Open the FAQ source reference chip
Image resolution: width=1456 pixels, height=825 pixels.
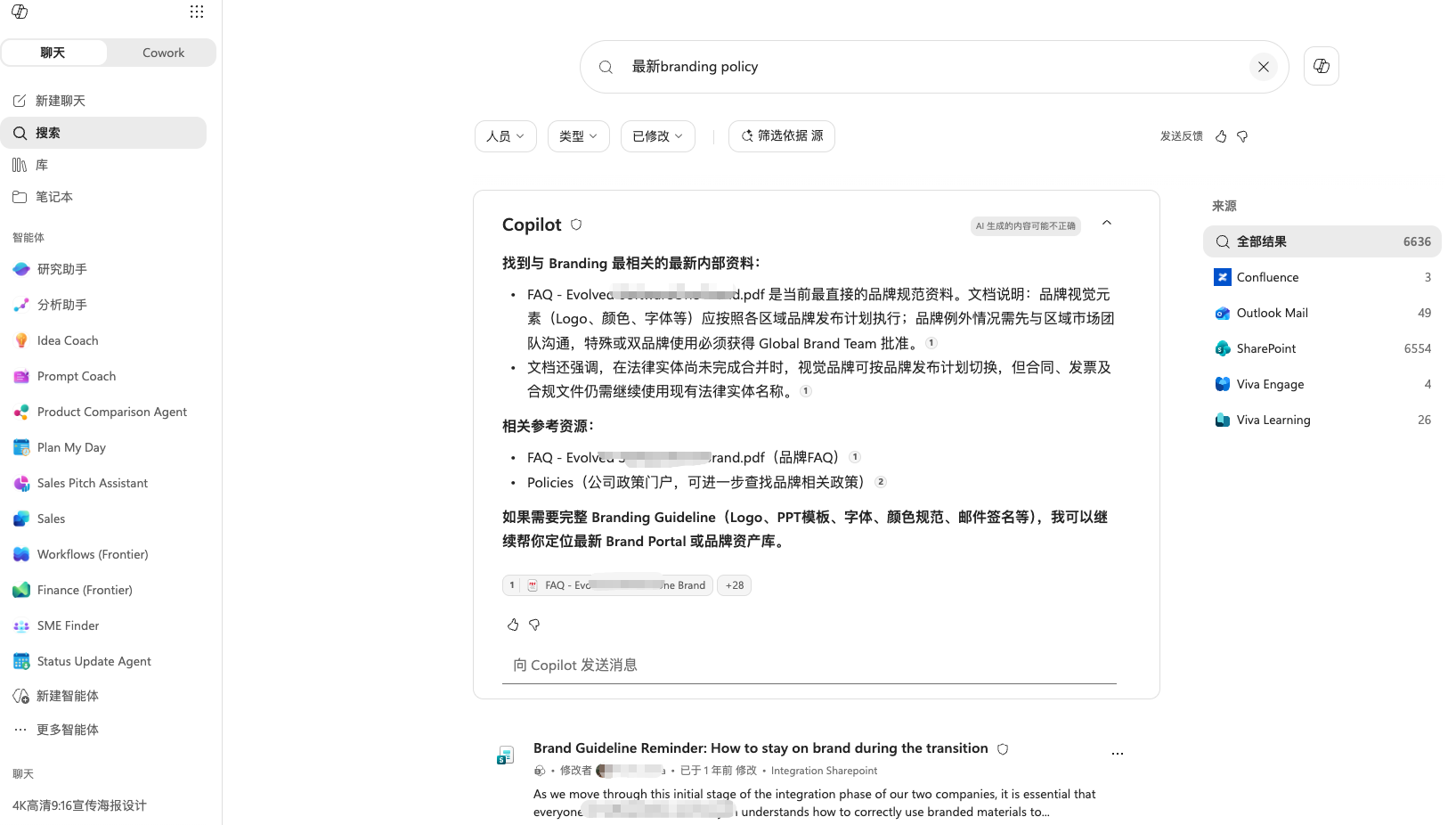pyautogui.click(x=607, y=585)
